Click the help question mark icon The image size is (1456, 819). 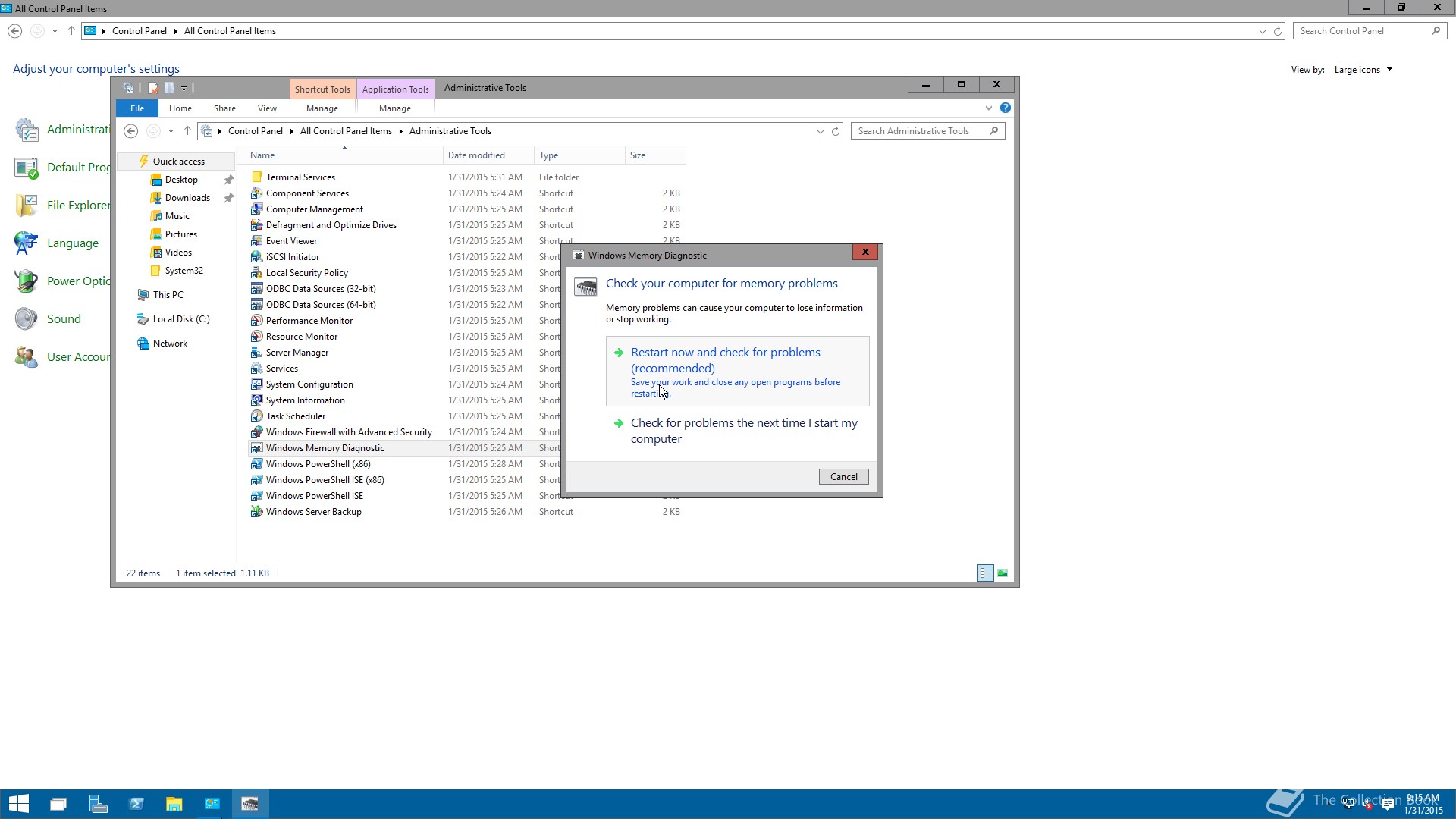coord(1006,108)
